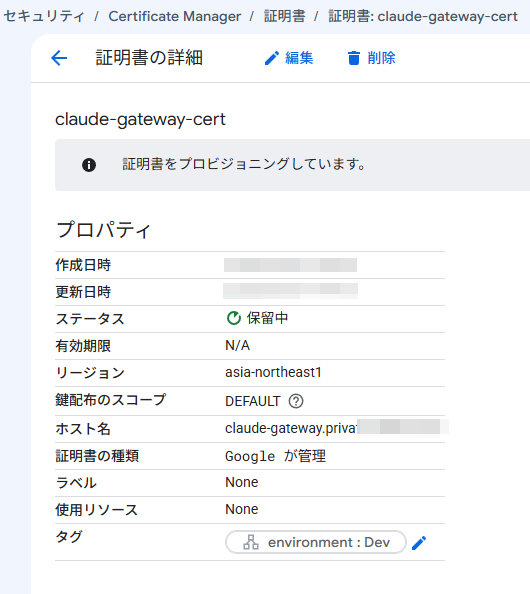Click the green pending status icon

point(234,318)
